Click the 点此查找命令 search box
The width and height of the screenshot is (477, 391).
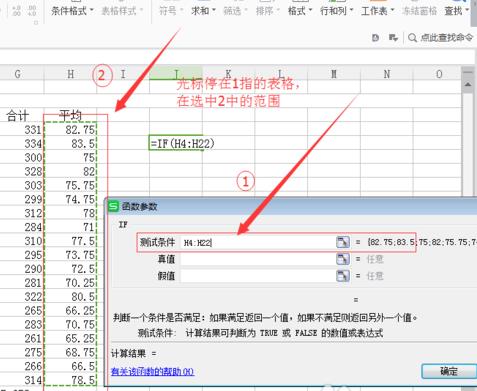(x=440, y=38)
